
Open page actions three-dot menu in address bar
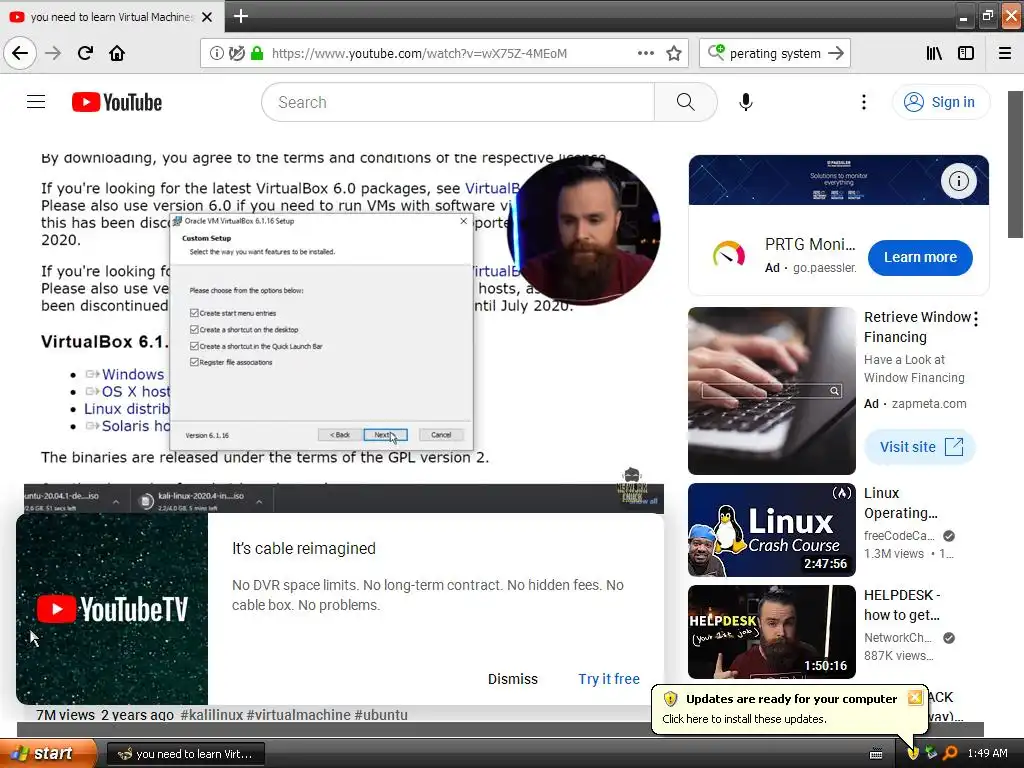click(x=645, y=53)
